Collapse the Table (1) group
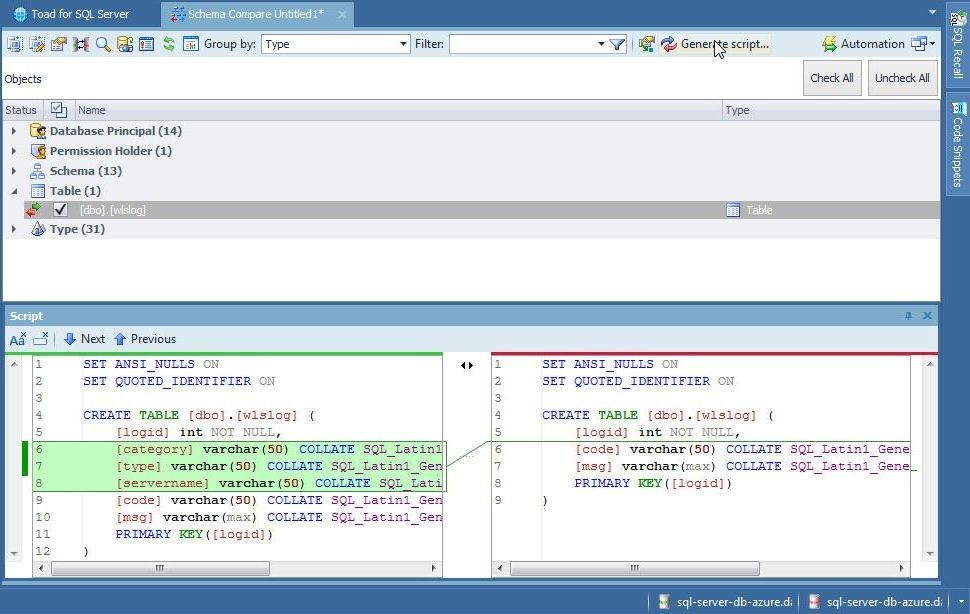Image resolution: width=970 pixels, height=614 pixels. 14,191
